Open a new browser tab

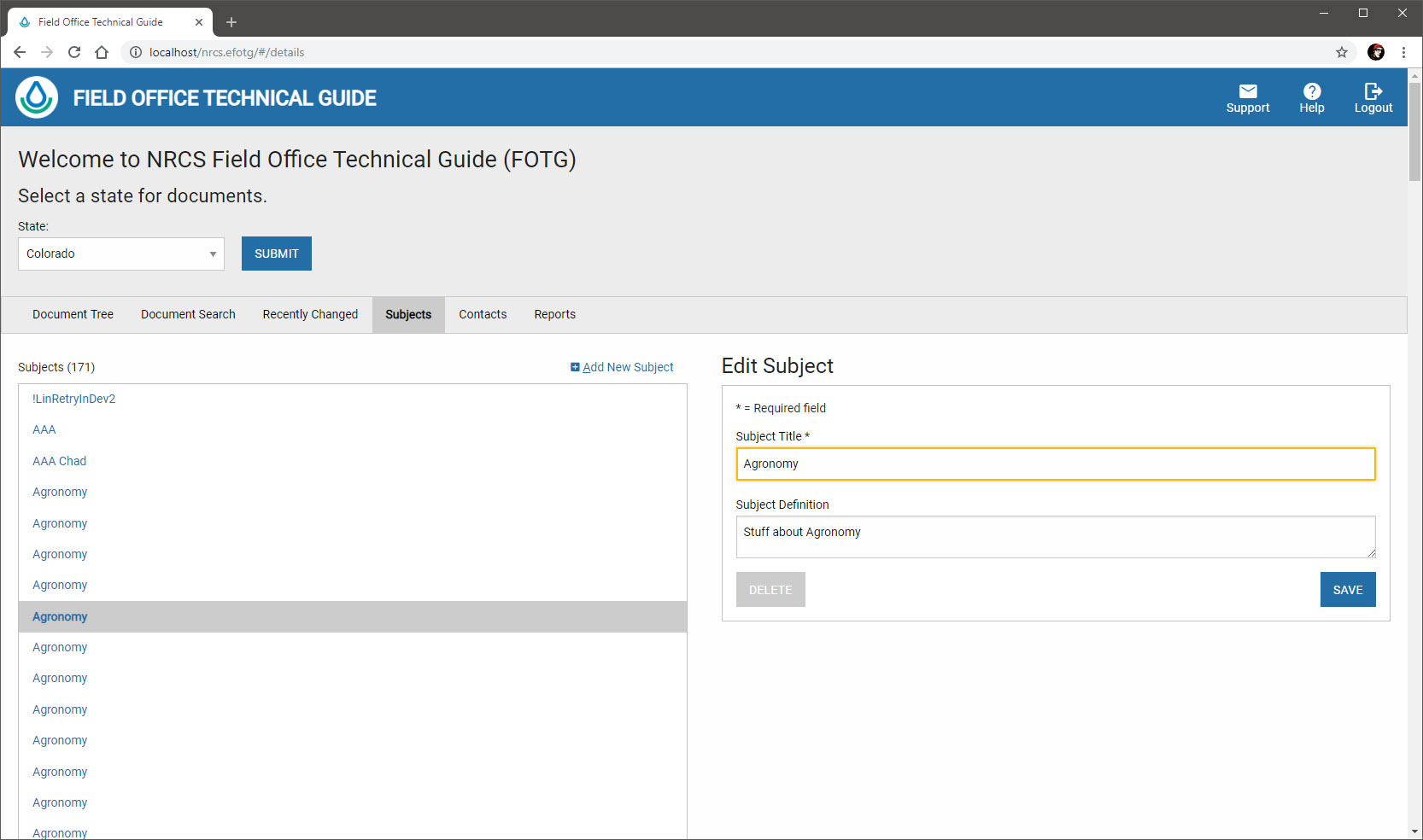click(231, 22)
